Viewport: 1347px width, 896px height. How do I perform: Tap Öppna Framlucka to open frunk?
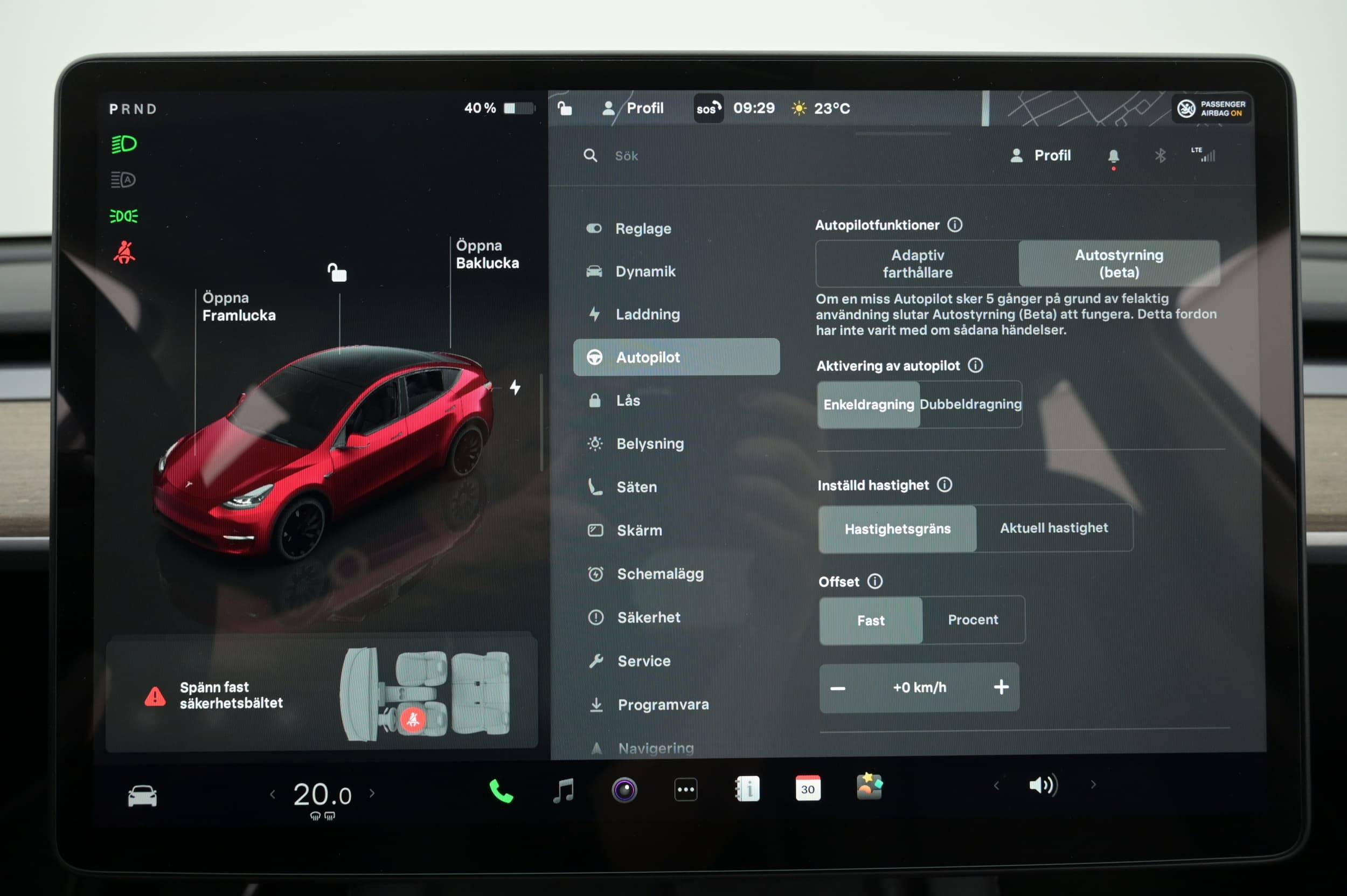pyautogui.click(x=239, y=307)
